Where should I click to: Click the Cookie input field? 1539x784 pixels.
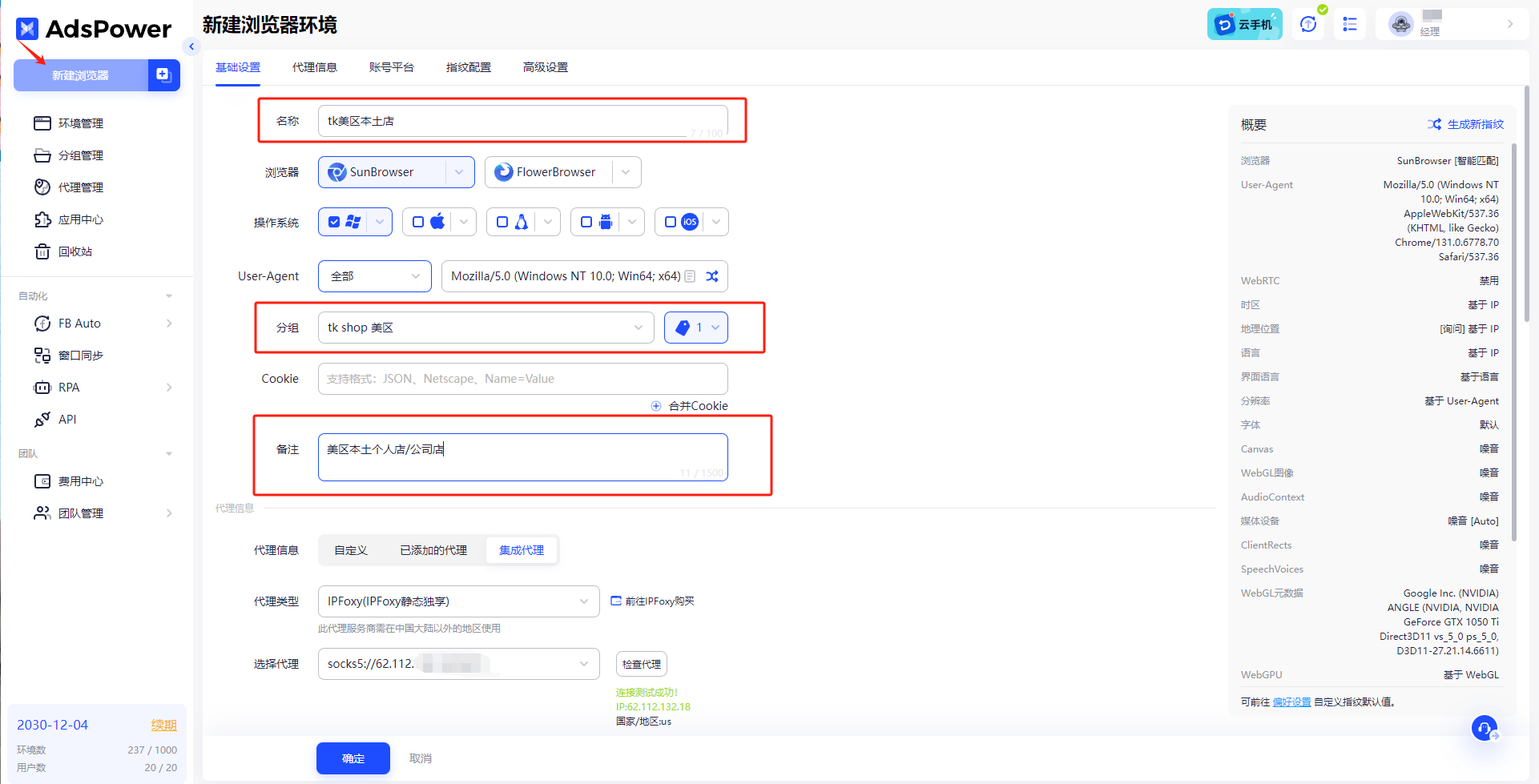tap(523, 379)
